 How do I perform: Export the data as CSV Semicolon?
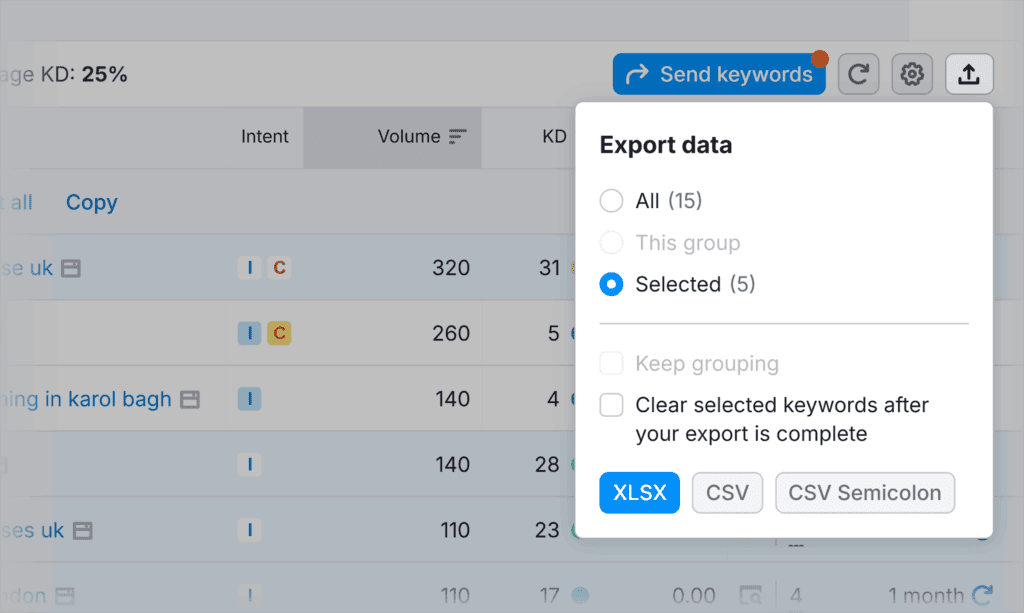(864, 492)
